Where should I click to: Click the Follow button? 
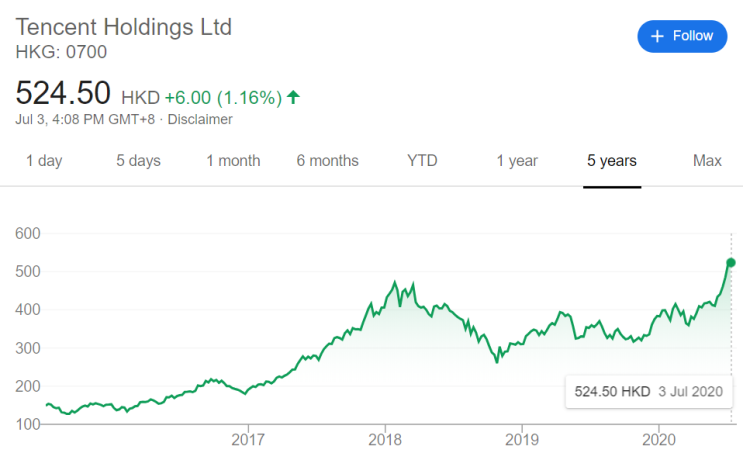pyautogui.click(x=681, y=36)
